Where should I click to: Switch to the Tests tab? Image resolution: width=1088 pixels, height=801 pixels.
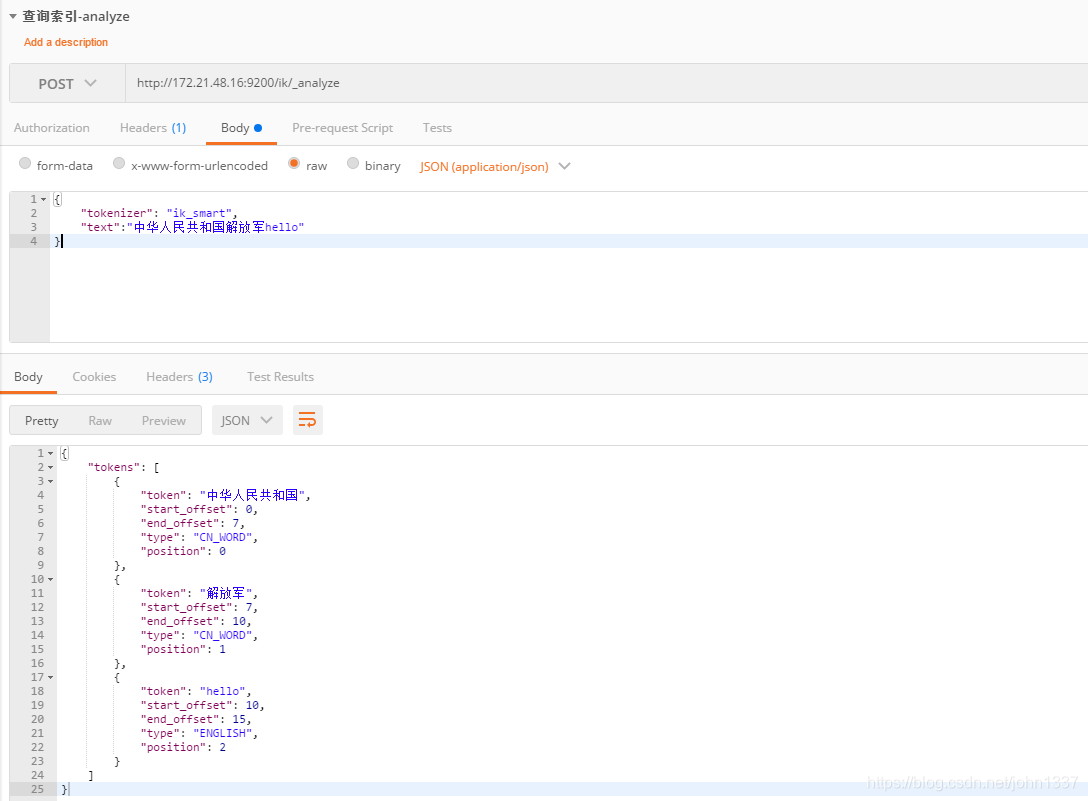[x=437, y=128]
